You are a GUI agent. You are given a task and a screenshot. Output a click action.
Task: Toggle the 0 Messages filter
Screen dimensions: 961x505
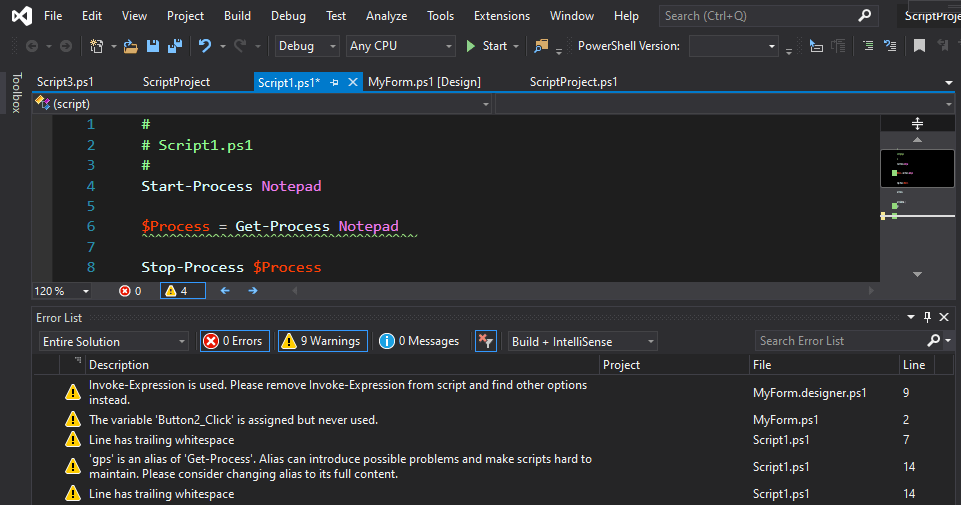[419, 341]
